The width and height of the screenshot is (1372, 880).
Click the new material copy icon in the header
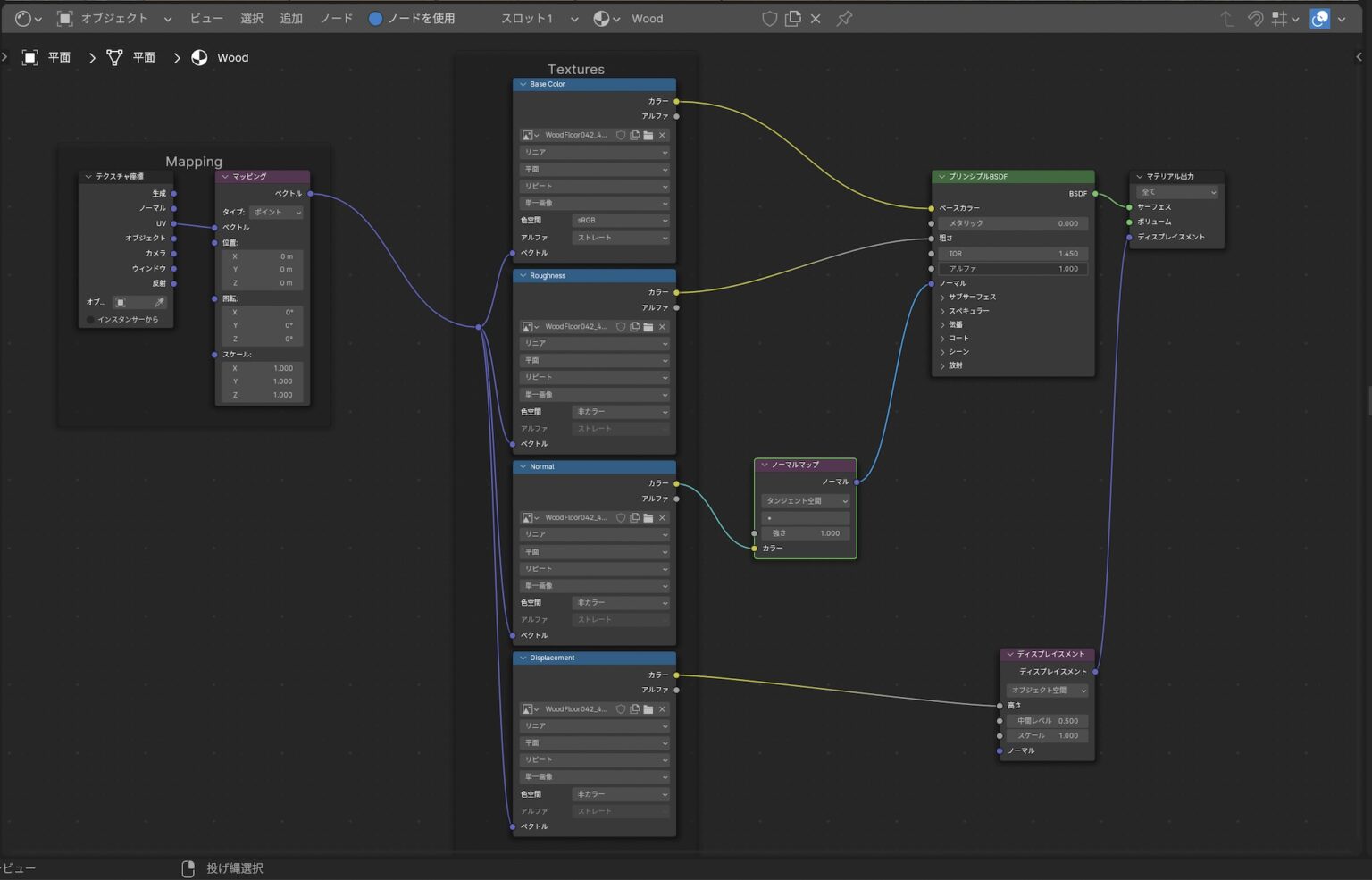[792, 18]
